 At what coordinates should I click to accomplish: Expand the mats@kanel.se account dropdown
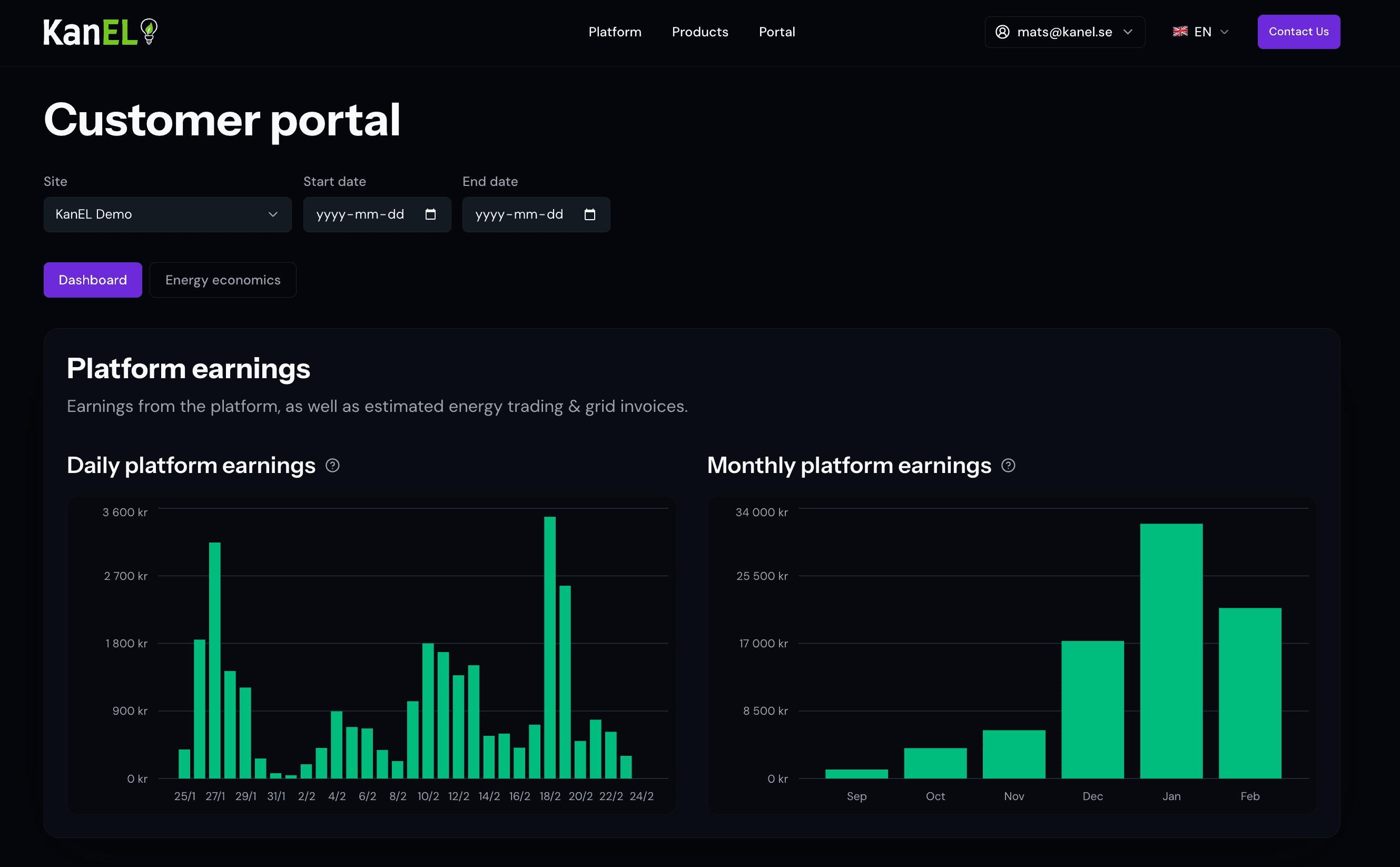1128,32
